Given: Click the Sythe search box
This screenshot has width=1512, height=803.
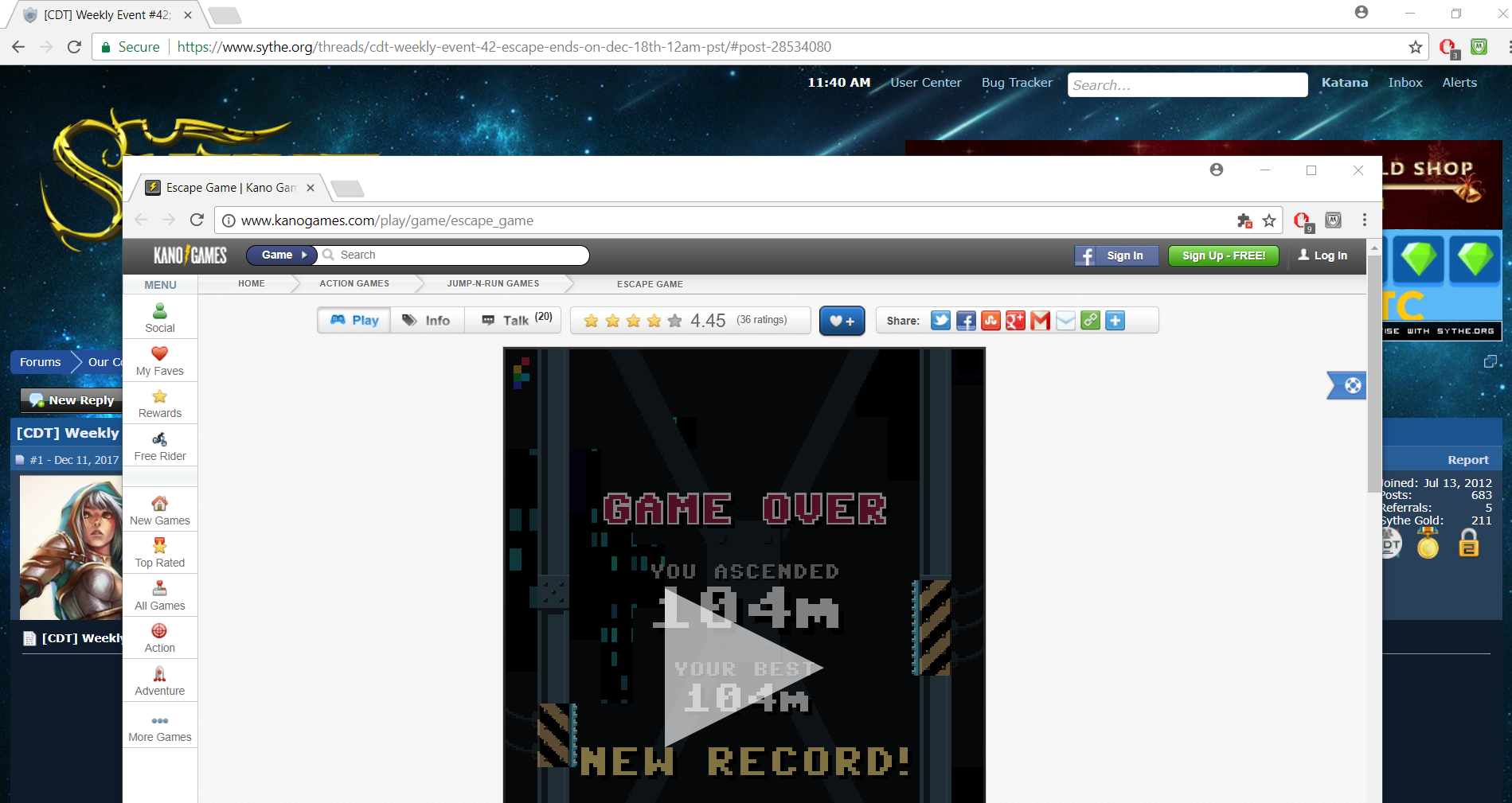Looking at the screenshot, I should [1187, 85].
